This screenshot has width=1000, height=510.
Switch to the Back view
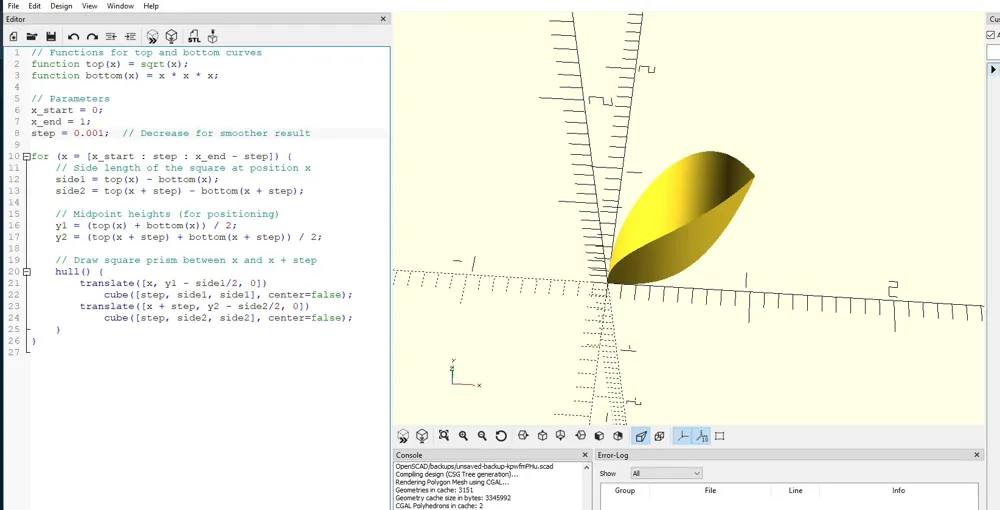(617, 436)
